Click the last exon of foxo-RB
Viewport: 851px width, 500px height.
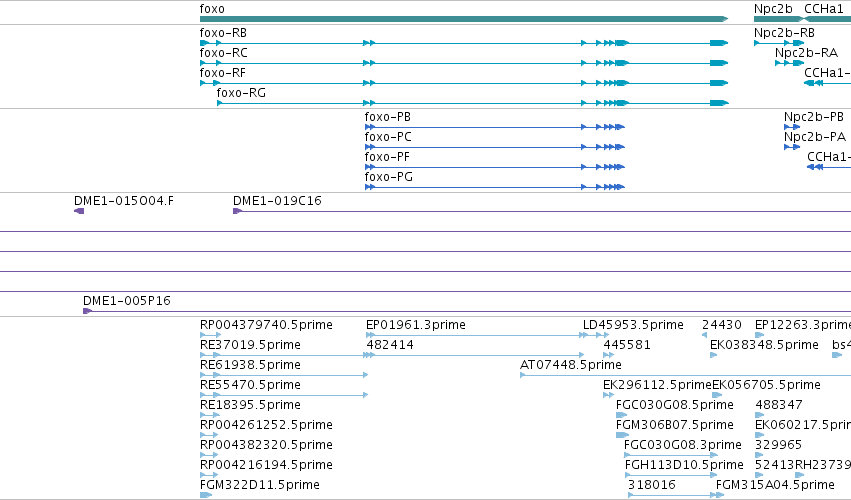coord(719,43)
